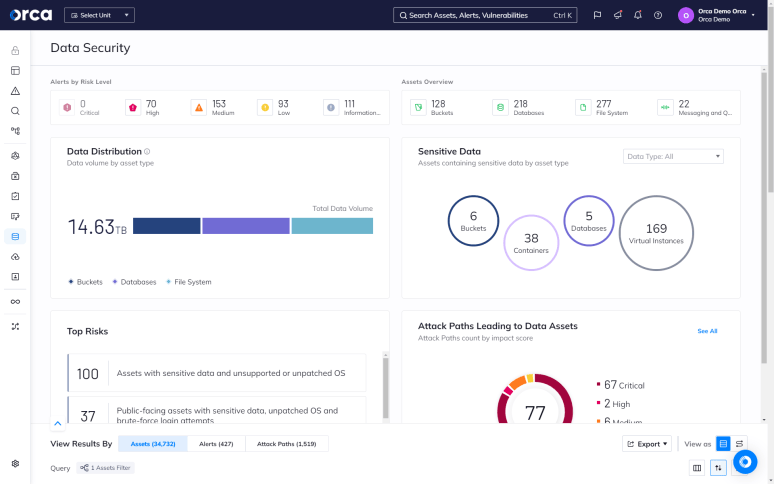Open the notifications bell icon
This screenshot has height=484, width=774.
tap(638, 15)
